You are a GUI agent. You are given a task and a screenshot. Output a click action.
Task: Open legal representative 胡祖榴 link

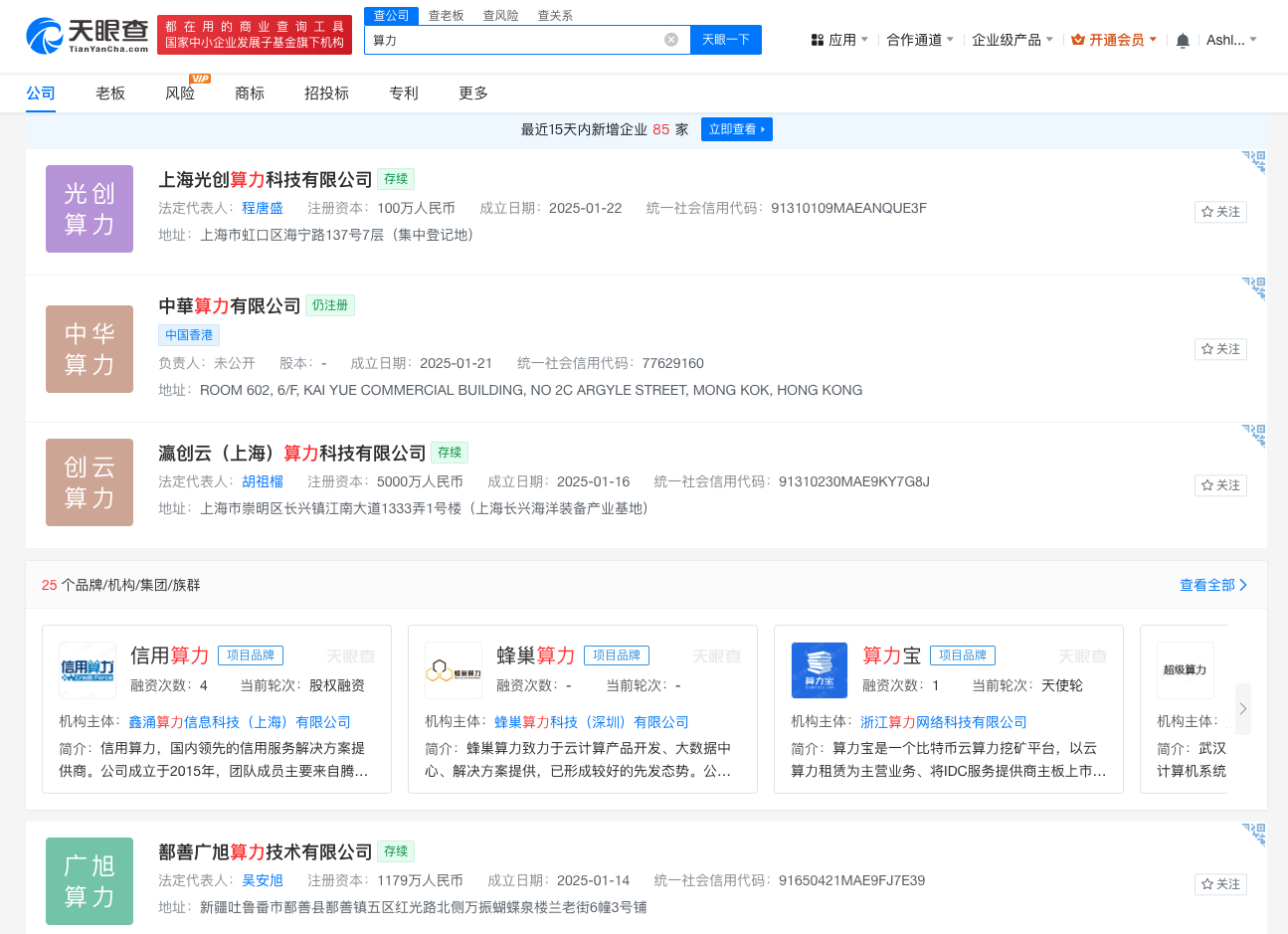coord(263,481)
